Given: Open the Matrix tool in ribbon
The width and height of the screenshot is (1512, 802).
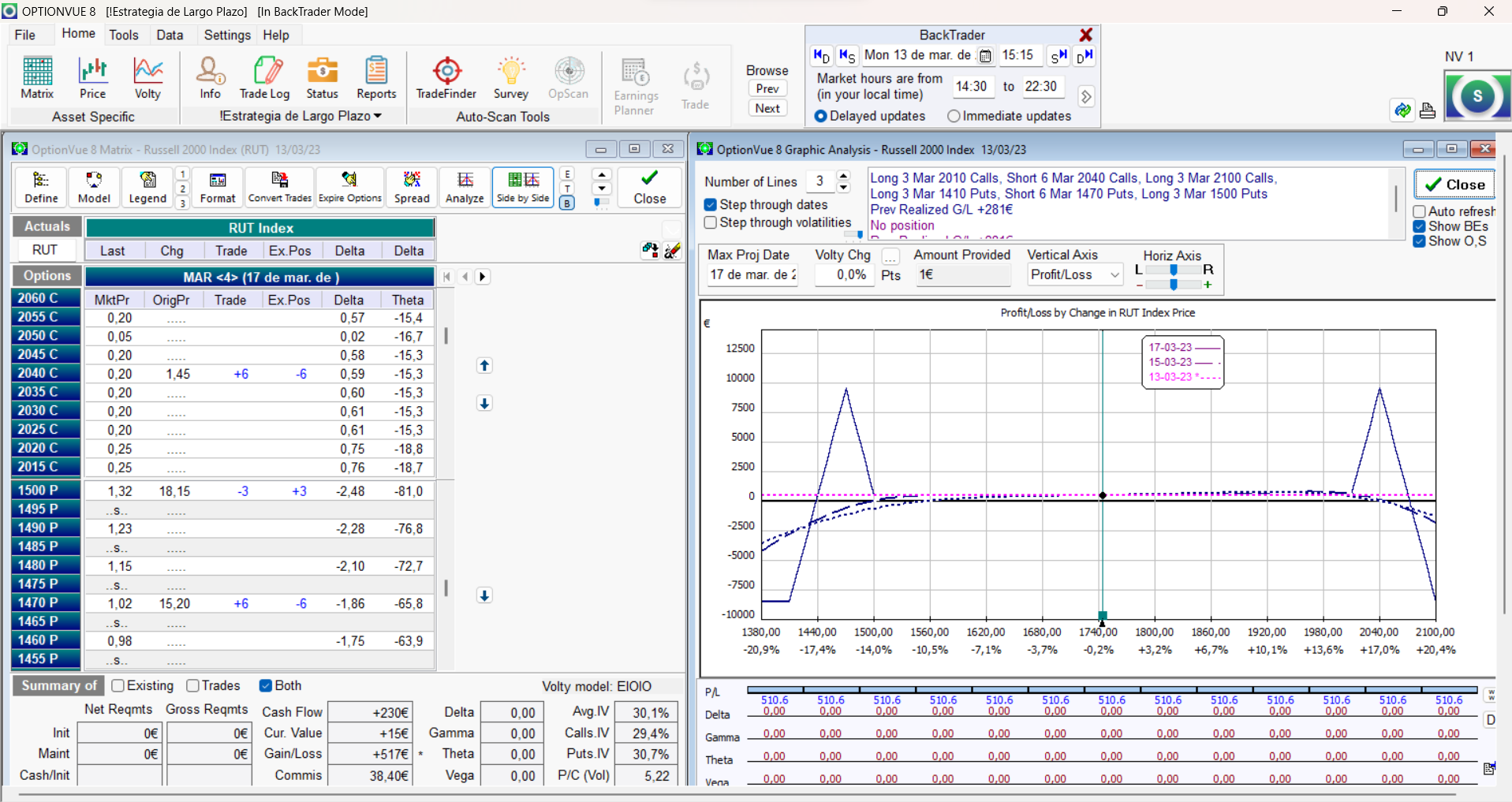Looking at the screenshot, I should (x=37, y=77).
